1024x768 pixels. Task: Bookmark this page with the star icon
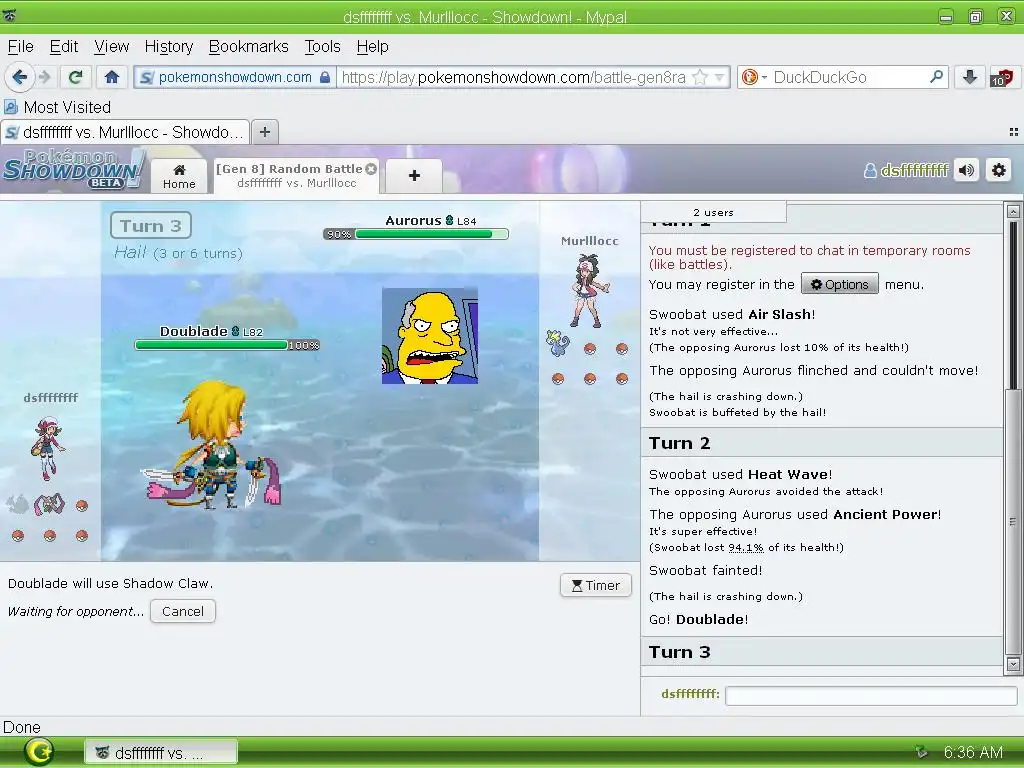699,77
